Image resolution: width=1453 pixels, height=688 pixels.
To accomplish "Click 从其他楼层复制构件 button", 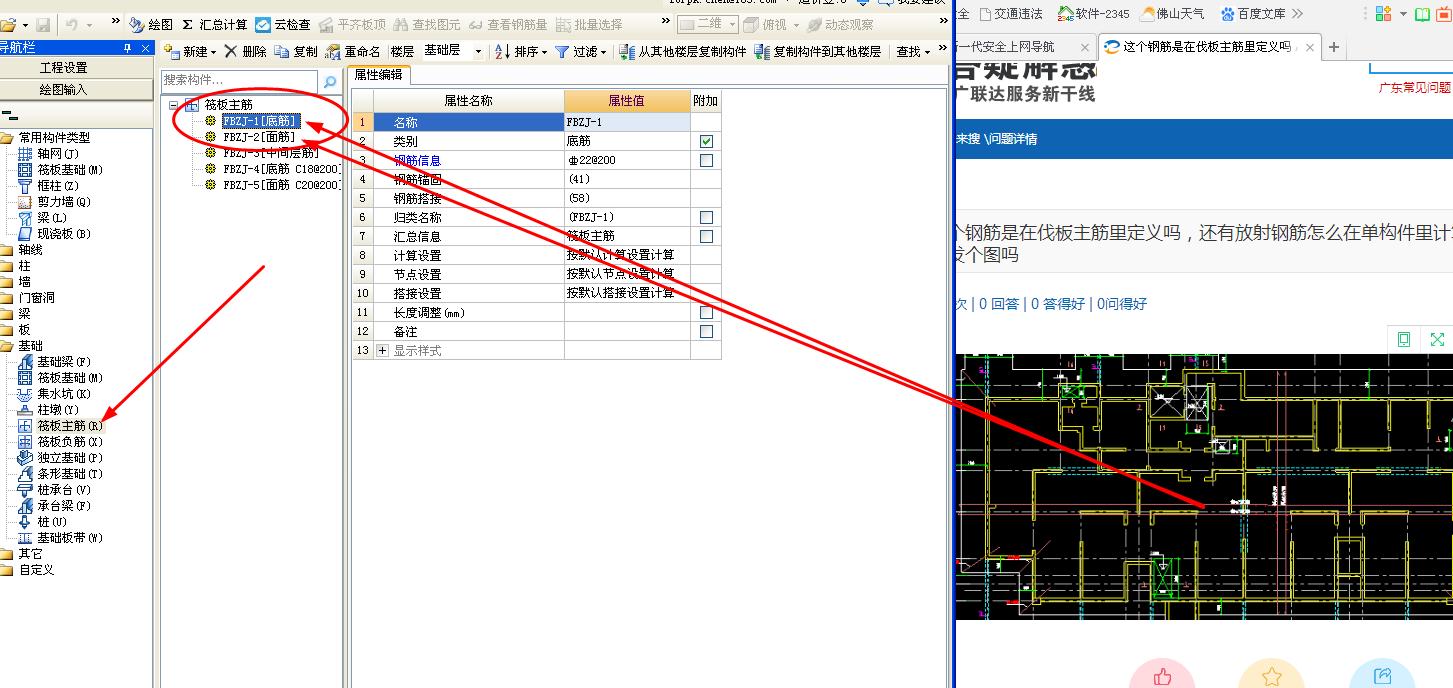I will pyautogui.click(x=683, y=51).
